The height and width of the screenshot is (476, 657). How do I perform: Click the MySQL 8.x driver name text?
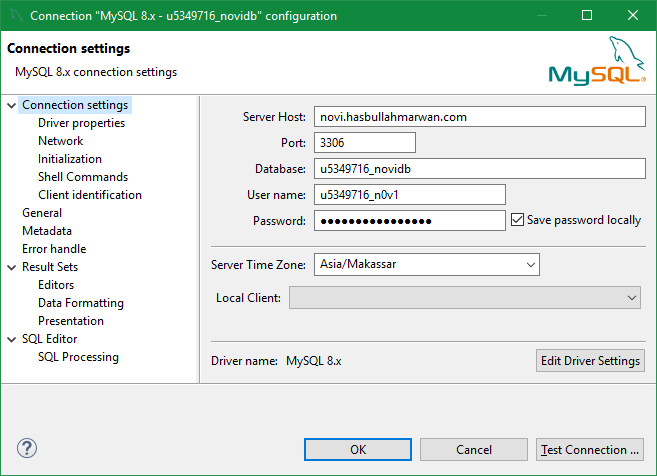313,361
